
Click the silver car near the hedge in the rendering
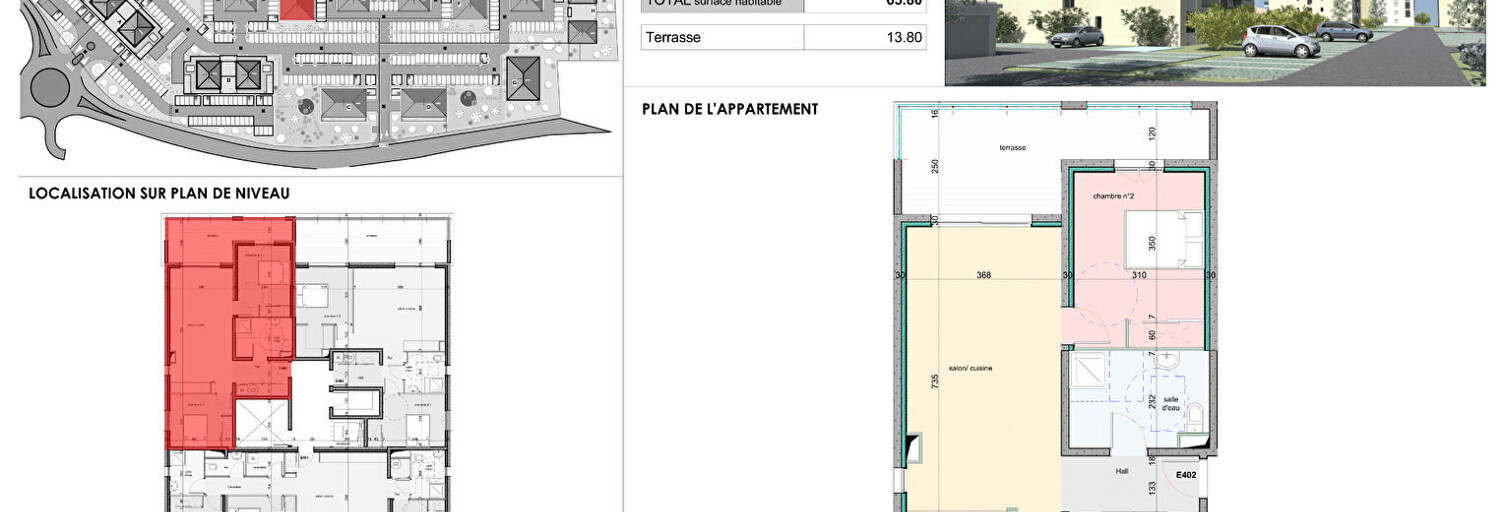(1280, 41)
